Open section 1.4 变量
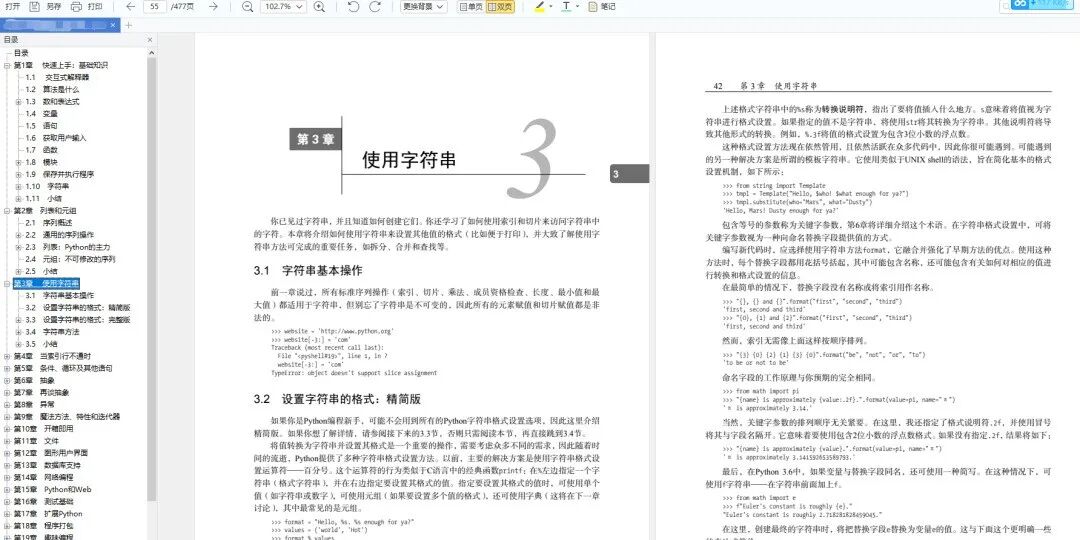Viewport: 1080px width, 540px height. [41, 114]
